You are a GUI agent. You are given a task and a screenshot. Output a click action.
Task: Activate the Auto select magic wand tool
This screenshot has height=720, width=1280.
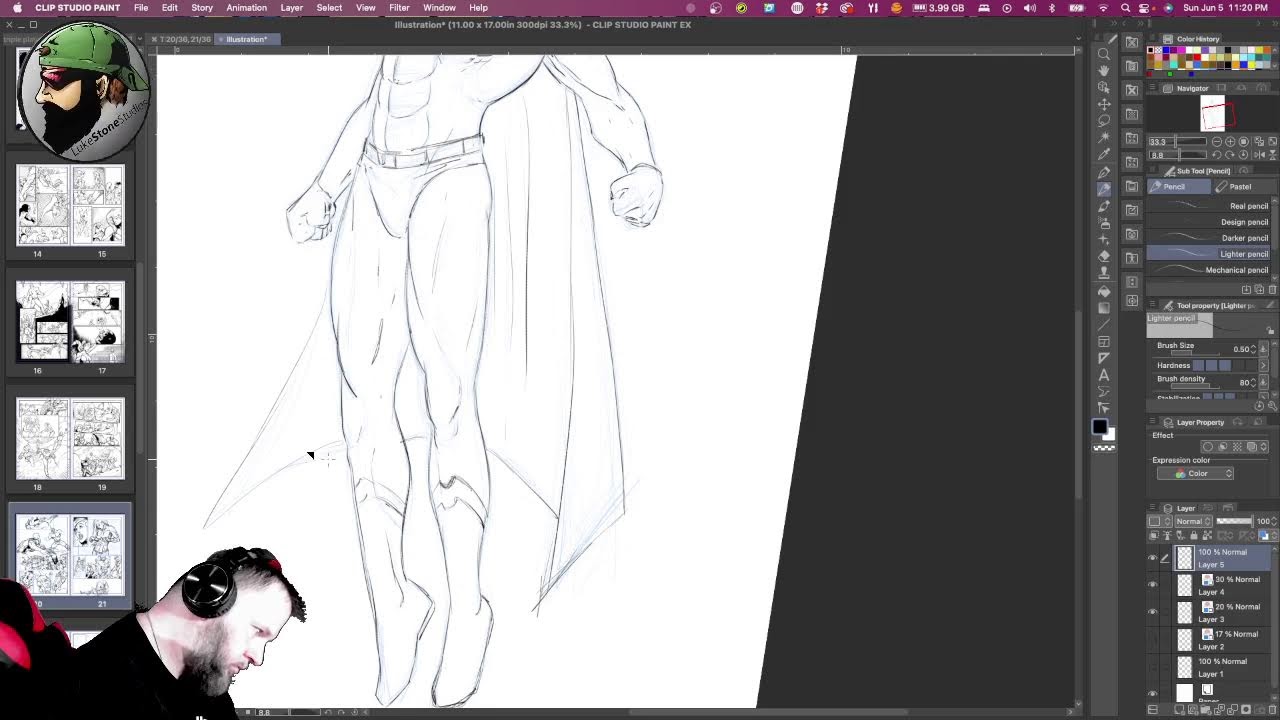coord(1104,137)
